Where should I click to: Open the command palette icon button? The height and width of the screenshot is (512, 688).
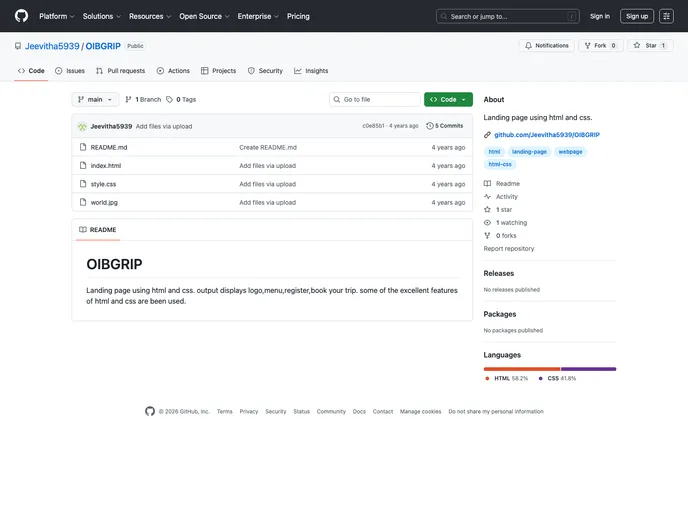(x=666, y=16)
